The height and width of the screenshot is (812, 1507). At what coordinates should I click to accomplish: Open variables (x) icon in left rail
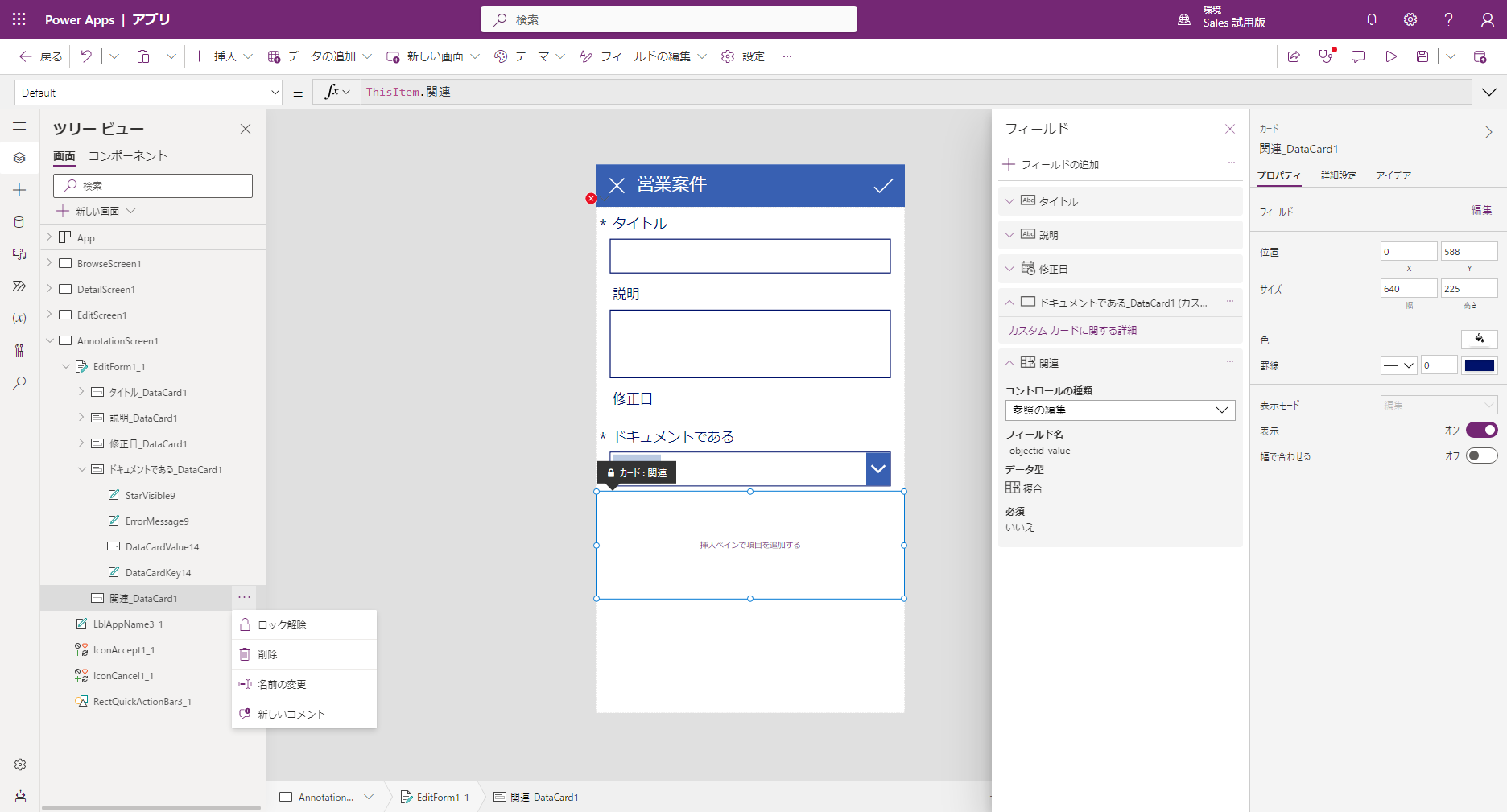[x=19, y=319]
